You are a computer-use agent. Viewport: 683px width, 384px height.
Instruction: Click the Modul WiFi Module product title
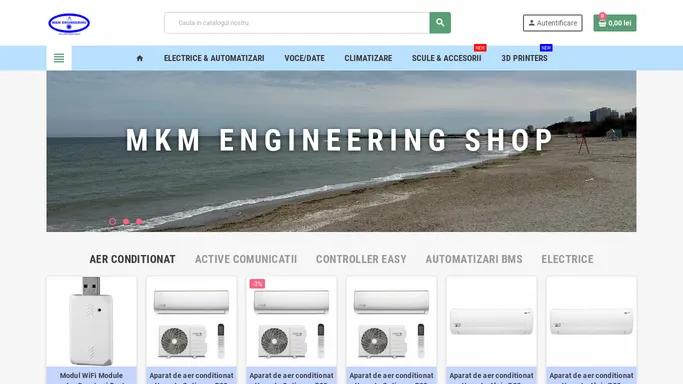(x=91, y=377)
